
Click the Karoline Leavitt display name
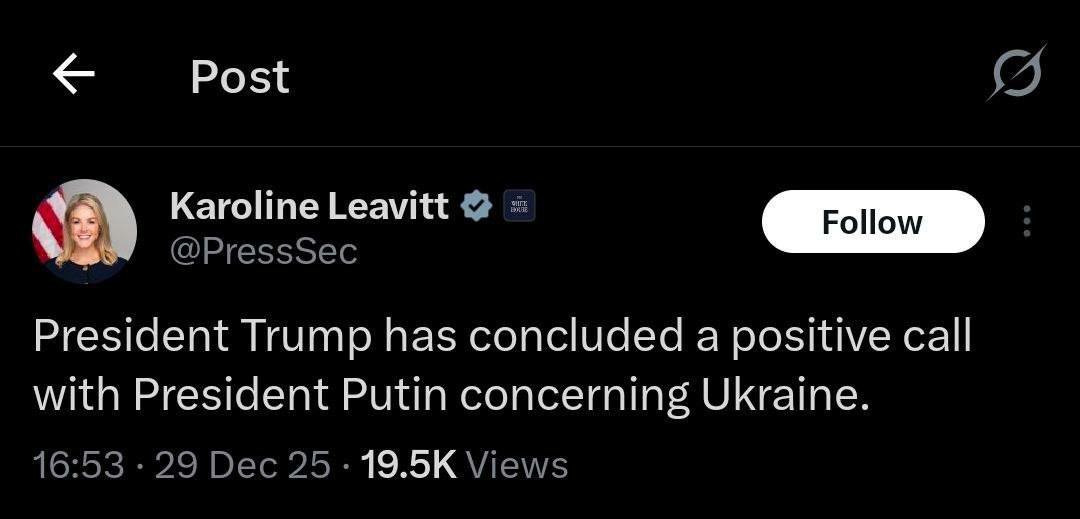[x=309, y=207]
